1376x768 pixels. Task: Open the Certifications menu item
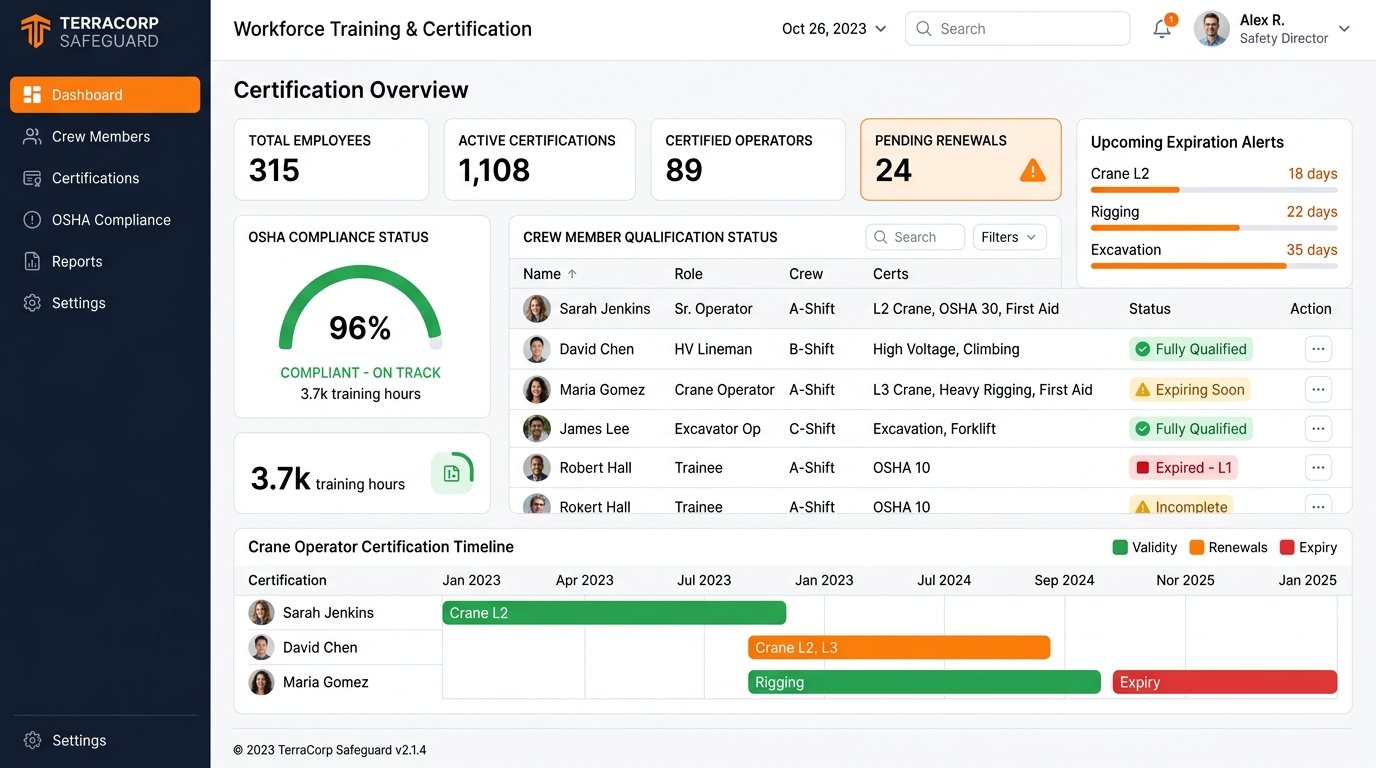point(105,178)
